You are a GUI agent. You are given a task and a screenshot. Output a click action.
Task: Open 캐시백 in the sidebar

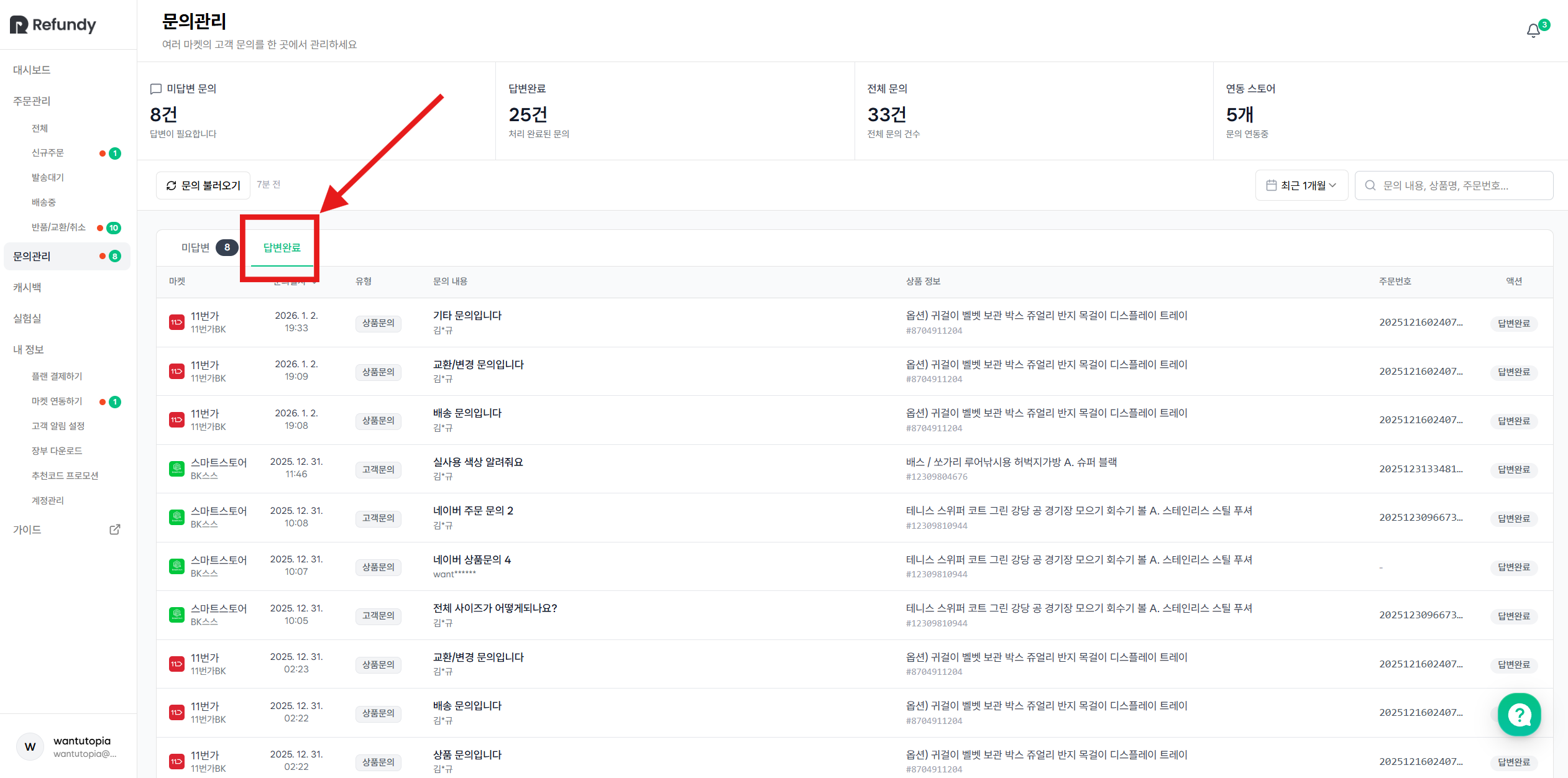pyautogui.click(x=27, y=287)
